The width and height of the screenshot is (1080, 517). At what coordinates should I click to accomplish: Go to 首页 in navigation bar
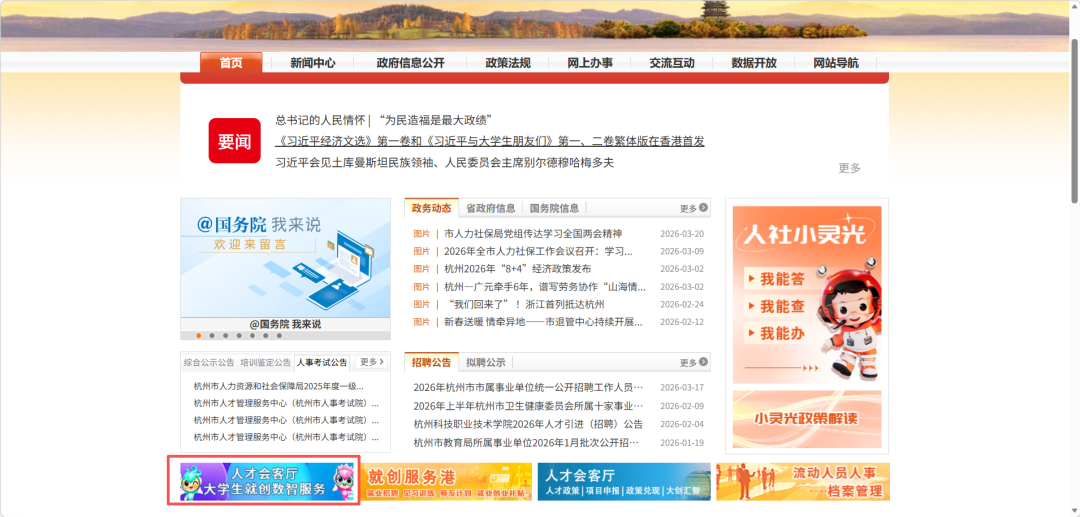click(231, 63)
